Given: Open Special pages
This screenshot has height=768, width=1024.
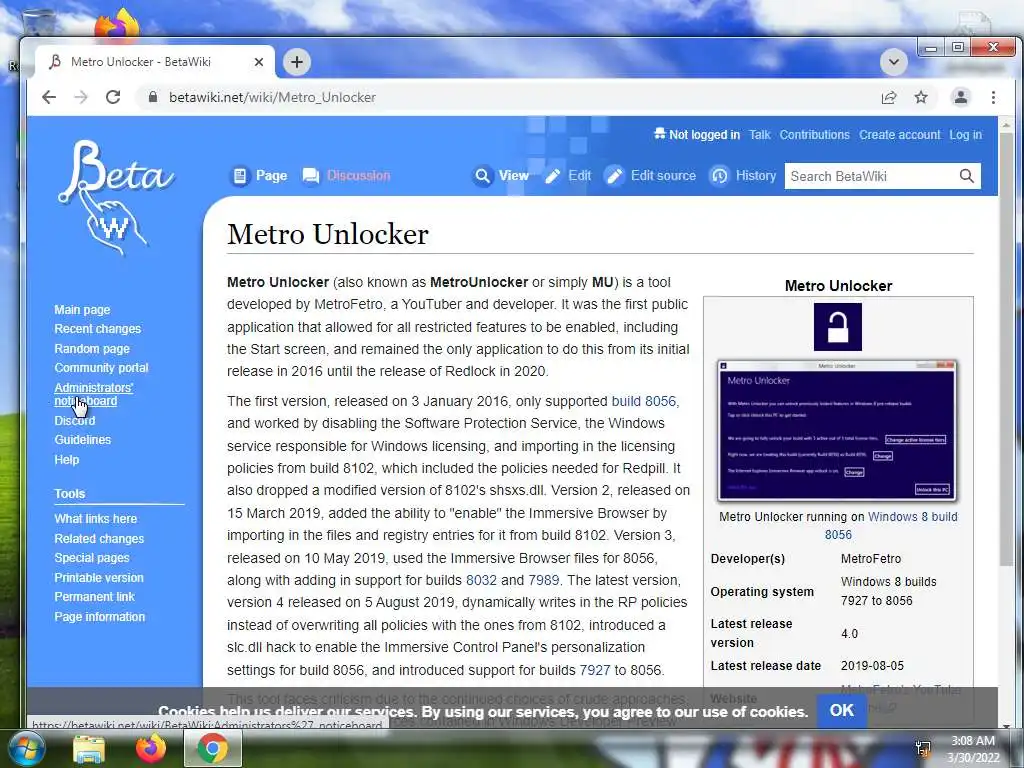Looking at the screenshot, I should coord(91,558).
